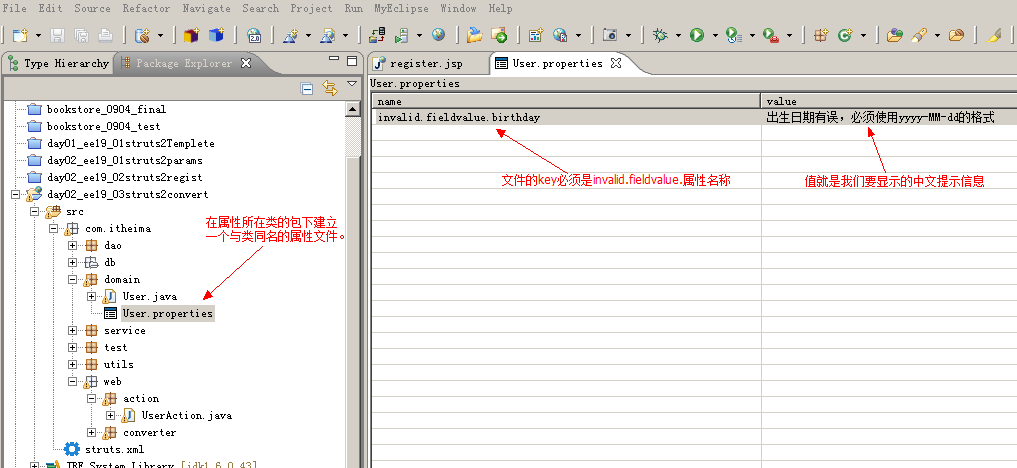Select the day01_ee19_01struts2Templete project
The height and width of the screenshot is (468, 1017).
(130, 143)
